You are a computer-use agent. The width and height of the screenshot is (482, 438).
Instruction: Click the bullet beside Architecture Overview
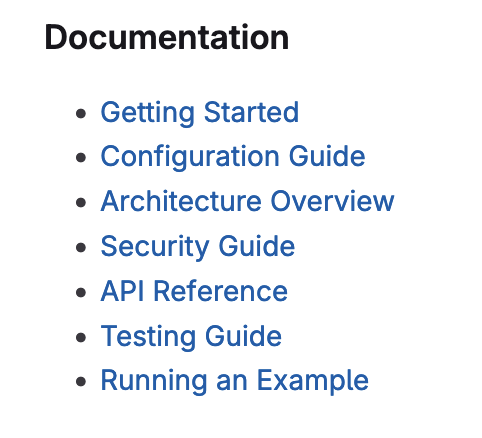pyautogui.click(x=81, y=202)
